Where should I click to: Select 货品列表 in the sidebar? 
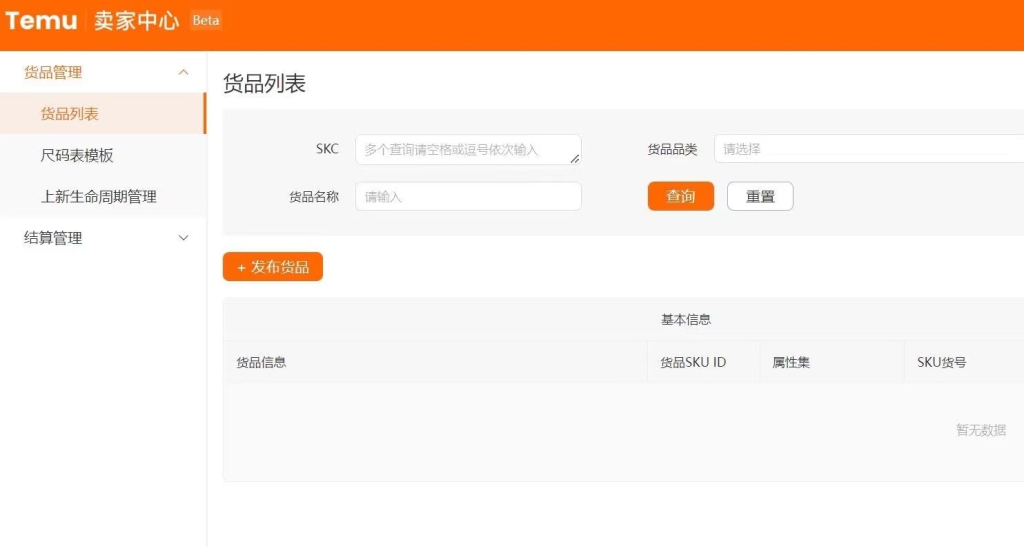tap(70, 114)
